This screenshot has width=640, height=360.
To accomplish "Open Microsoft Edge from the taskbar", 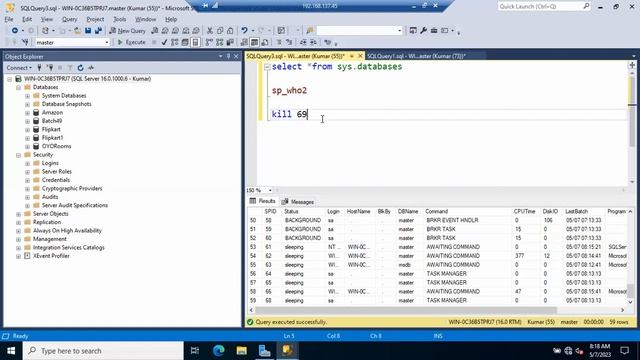I will 219,351.
